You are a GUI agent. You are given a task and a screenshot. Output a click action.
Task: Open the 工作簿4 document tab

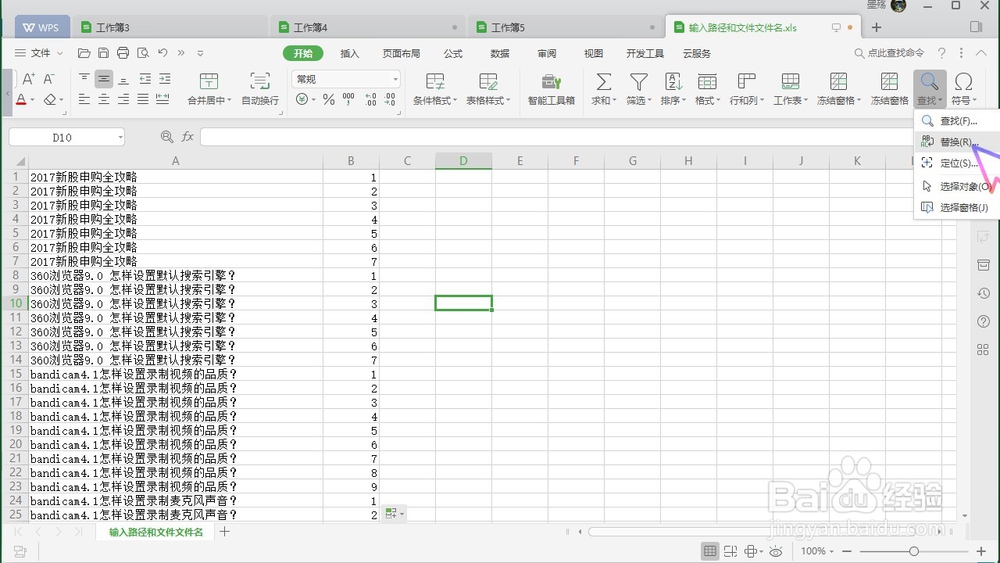367,27
